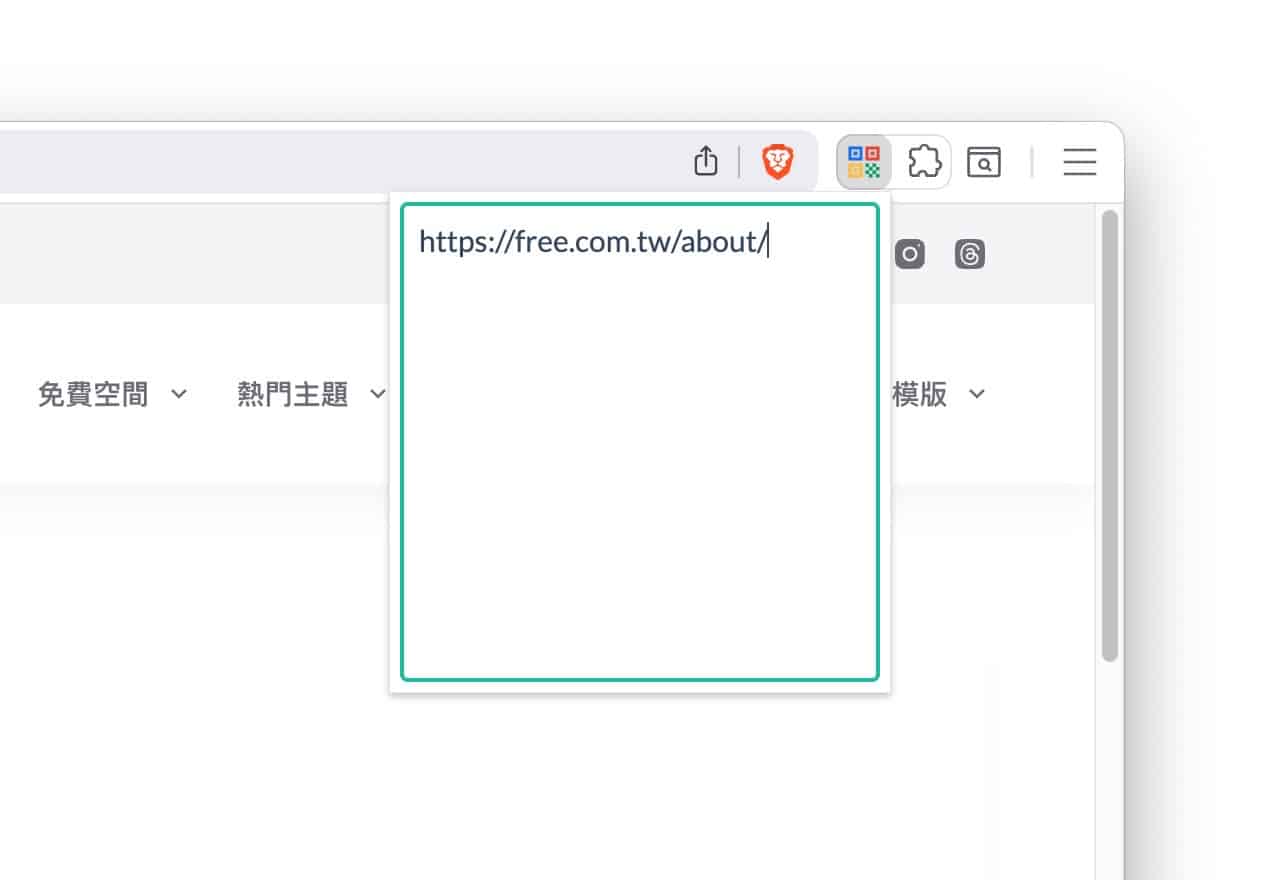The image size is (1280, 880).
Task: Click the share icon in the address bar
Action: click(x=706, y=161)
